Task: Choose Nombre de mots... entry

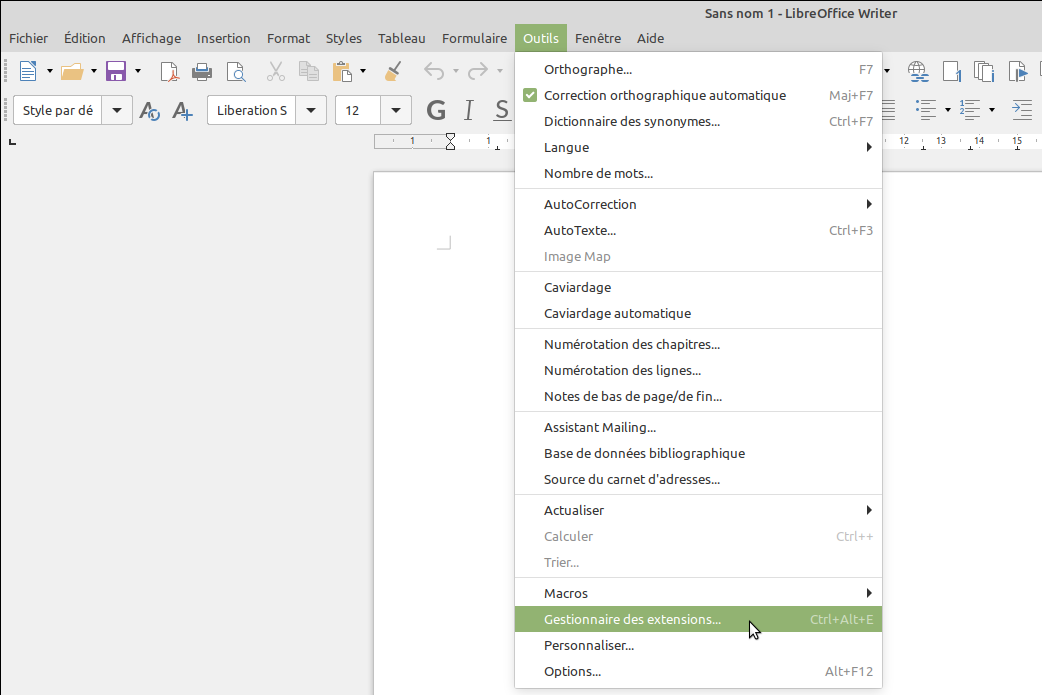Action: click(x=598, y=173)
